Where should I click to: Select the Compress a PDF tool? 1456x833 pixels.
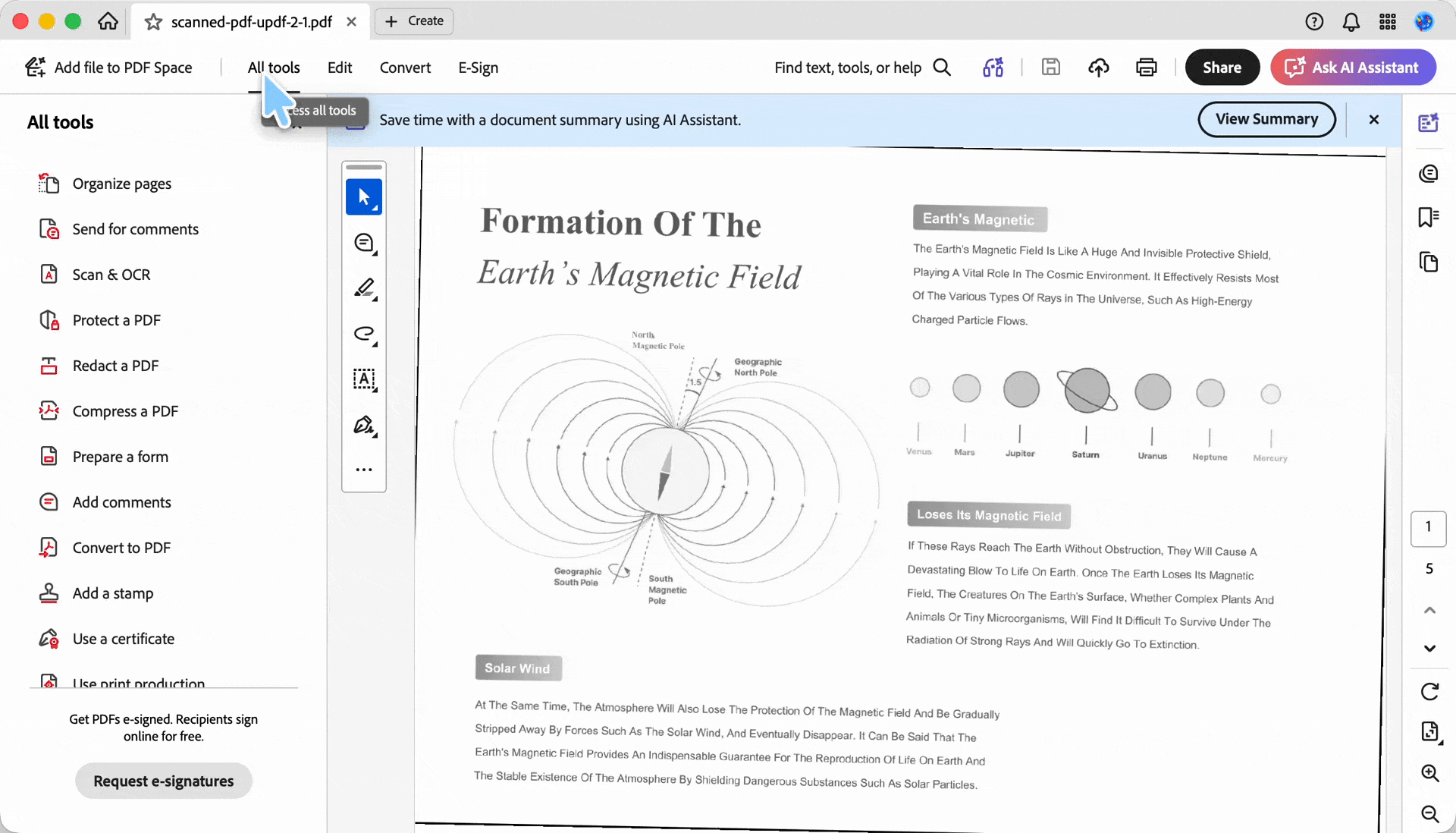[108, 411]
